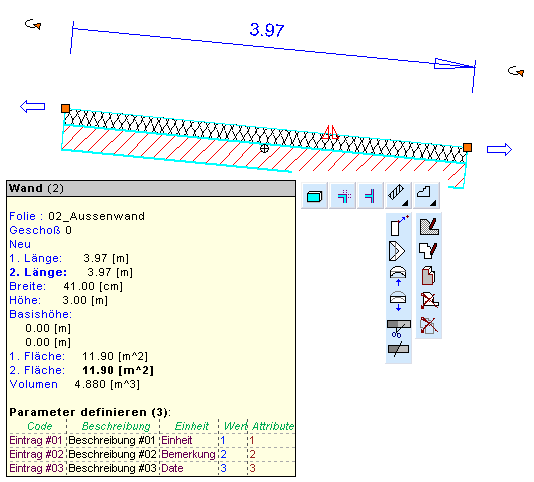534x482 pixels.
Task: Click the blue right arrow beside wall
Action: pyautogui.click(x=499, y=150)
